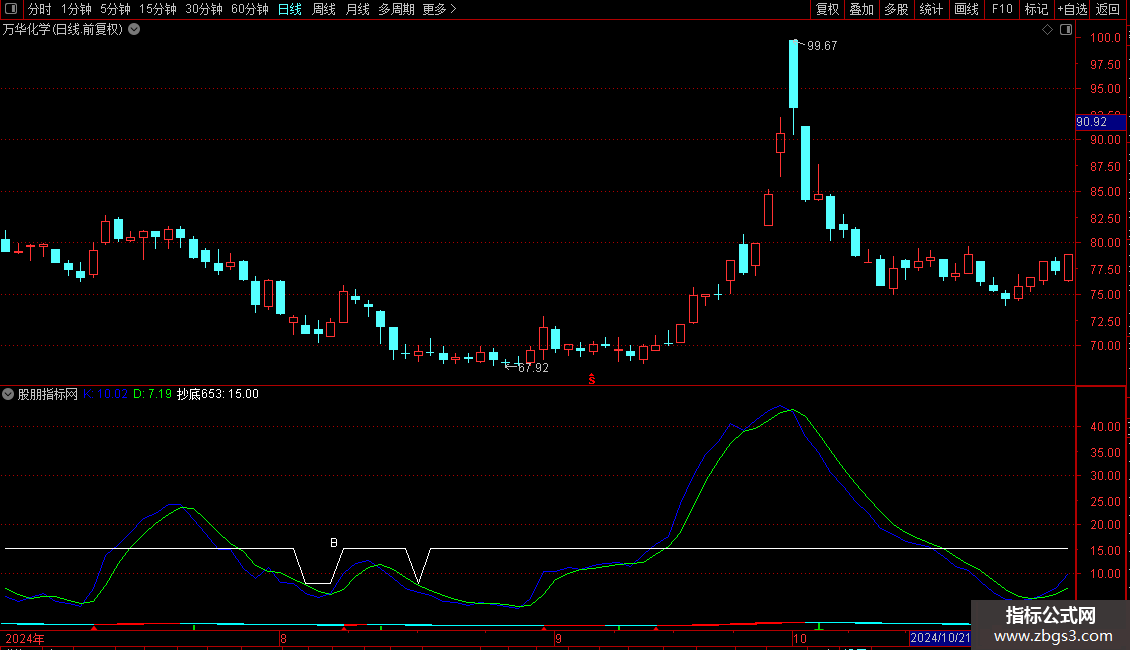
Task: Switch to 月线 monthly chart
Action: [x=357, y=9]
